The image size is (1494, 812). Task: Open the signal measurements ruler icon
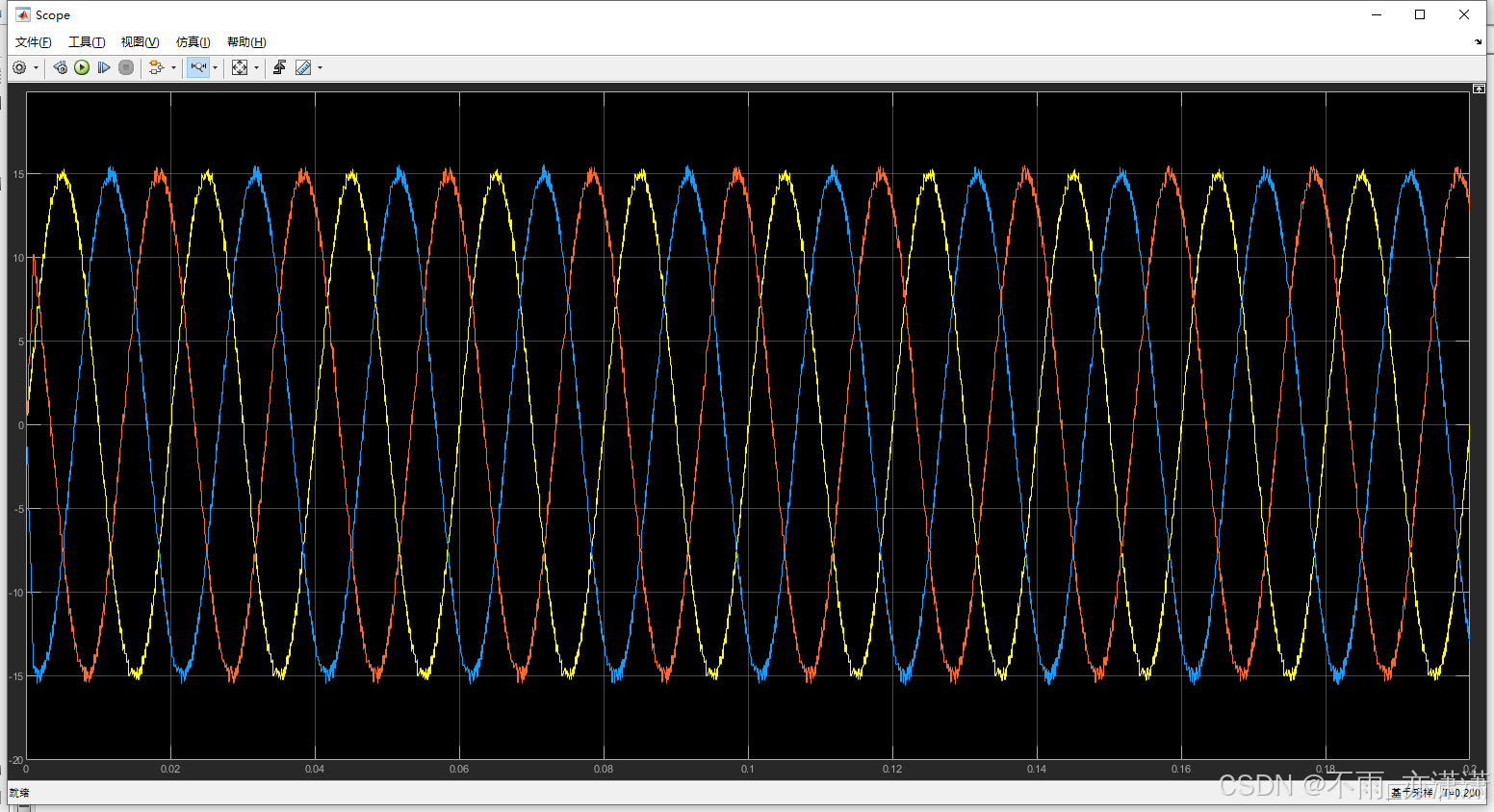coord(305,67)
